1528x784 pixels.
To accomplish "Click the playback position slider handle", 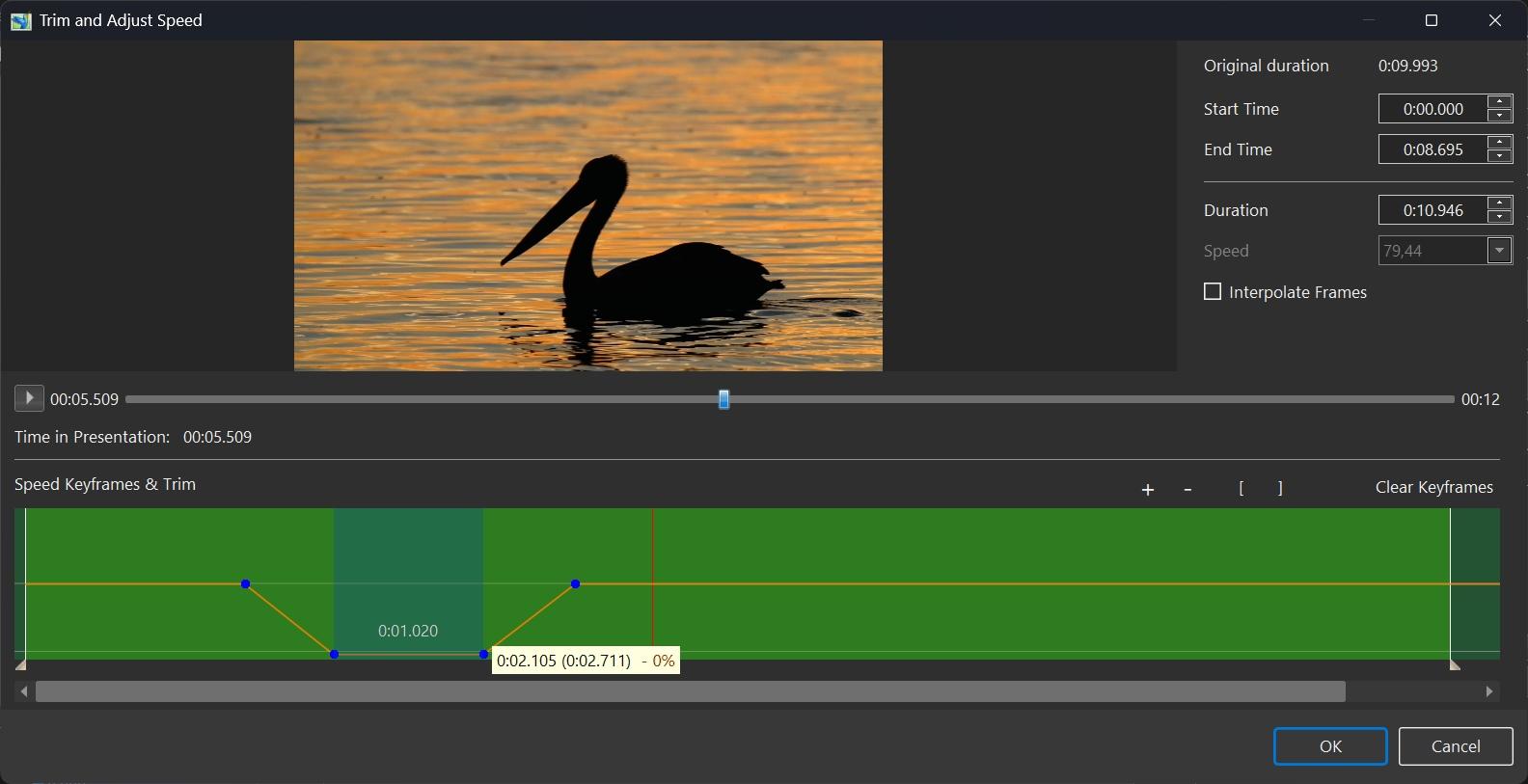I will (x=723, y=399).
